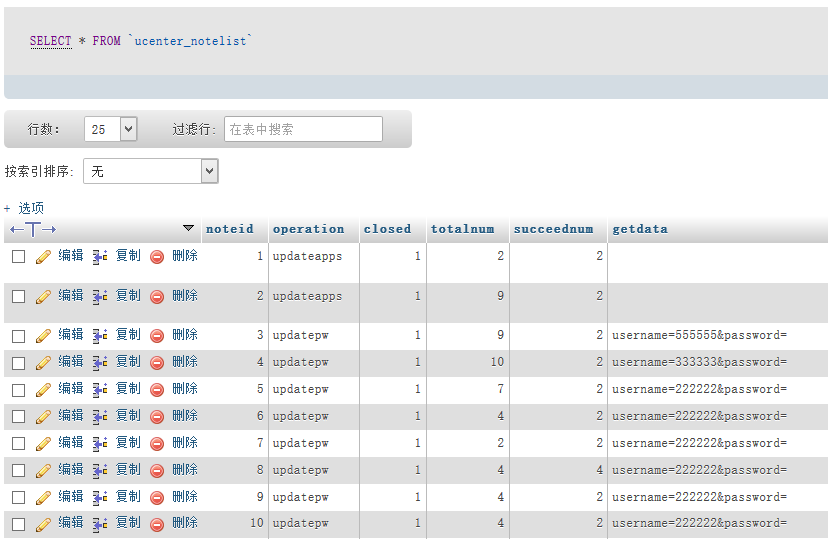Click the copy icon in row noteid 10

(100, 524)
